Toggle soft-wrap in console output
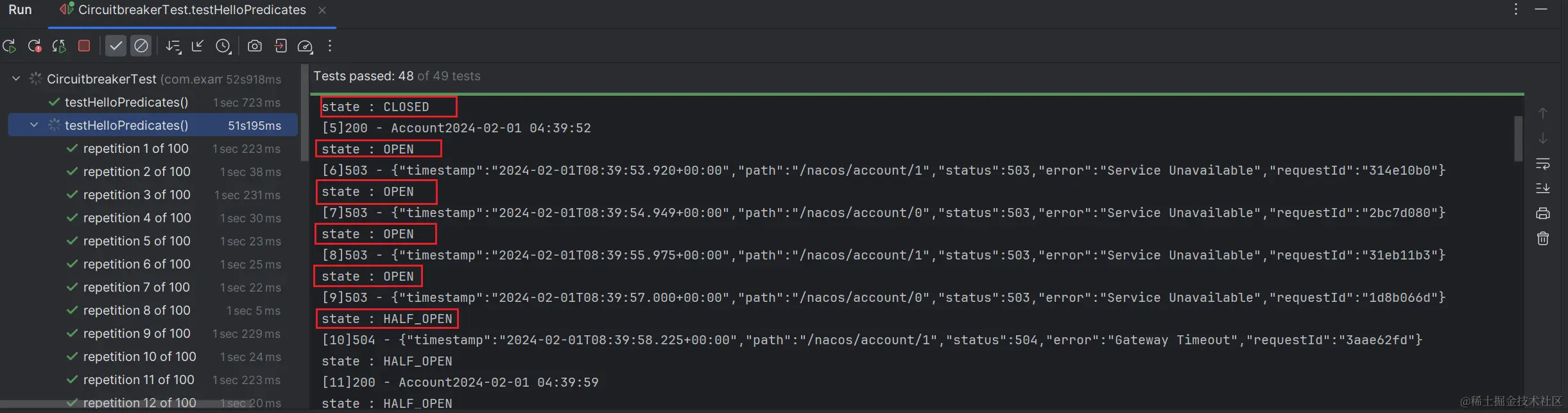Viewport: 1568px width, 413px height. (1543, 163)
